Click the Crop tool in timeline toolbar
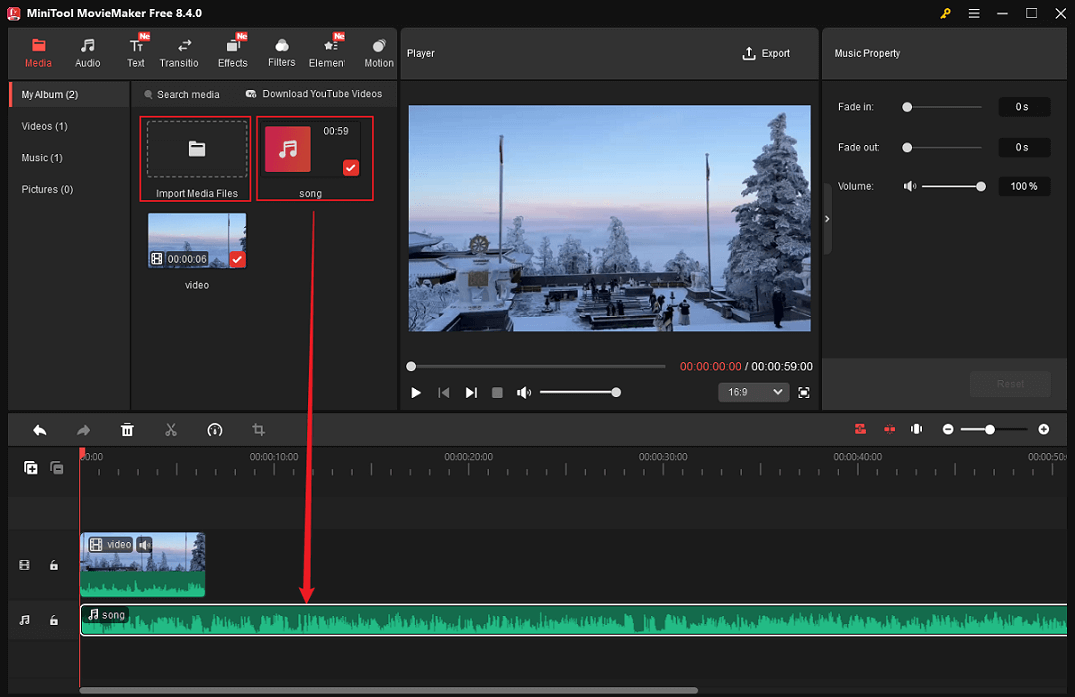Image resolution: width=1075 pixels, height=697 pixels. tap(258, 429)
